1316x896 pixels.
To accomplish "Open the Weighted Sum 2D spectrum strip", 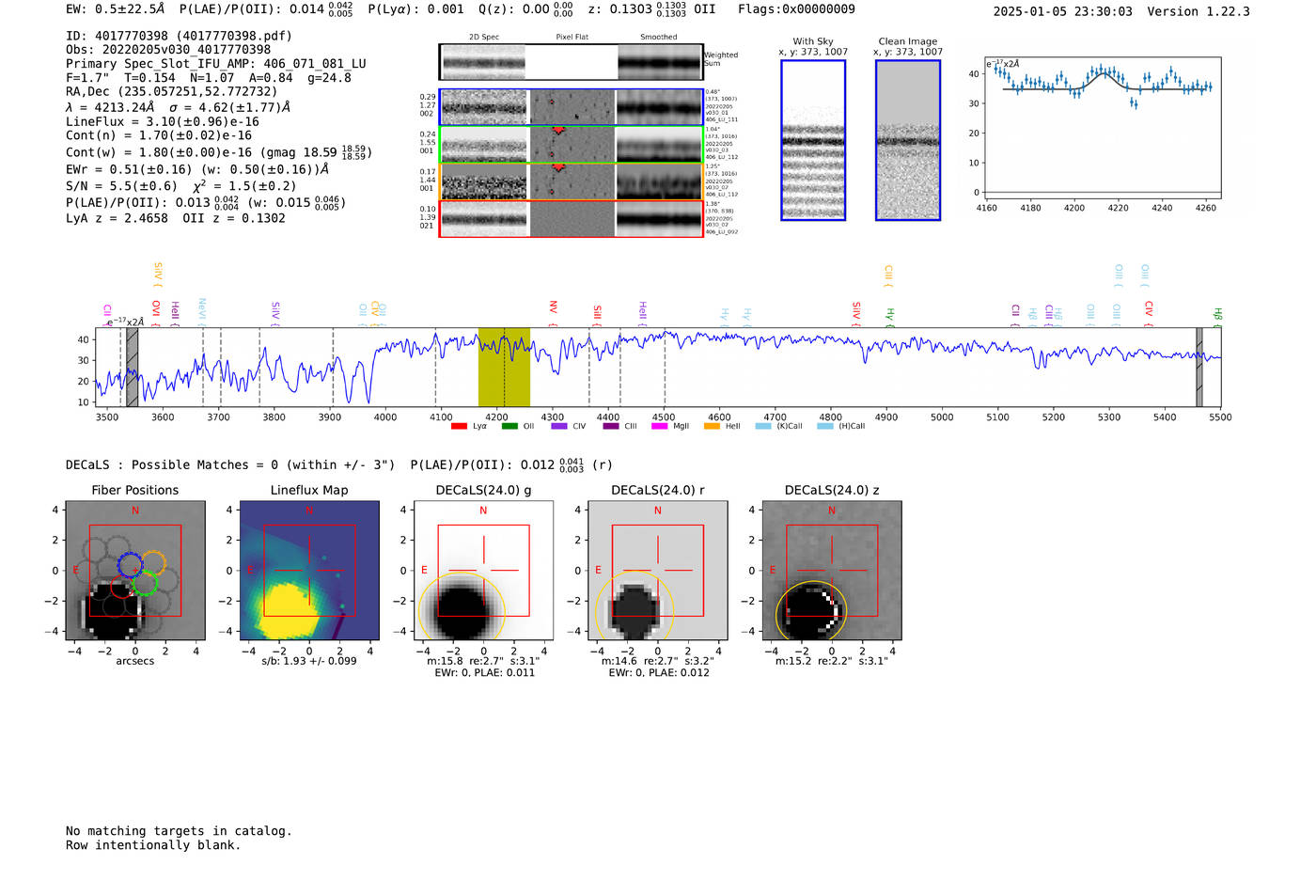I will (x=571, y=62).
